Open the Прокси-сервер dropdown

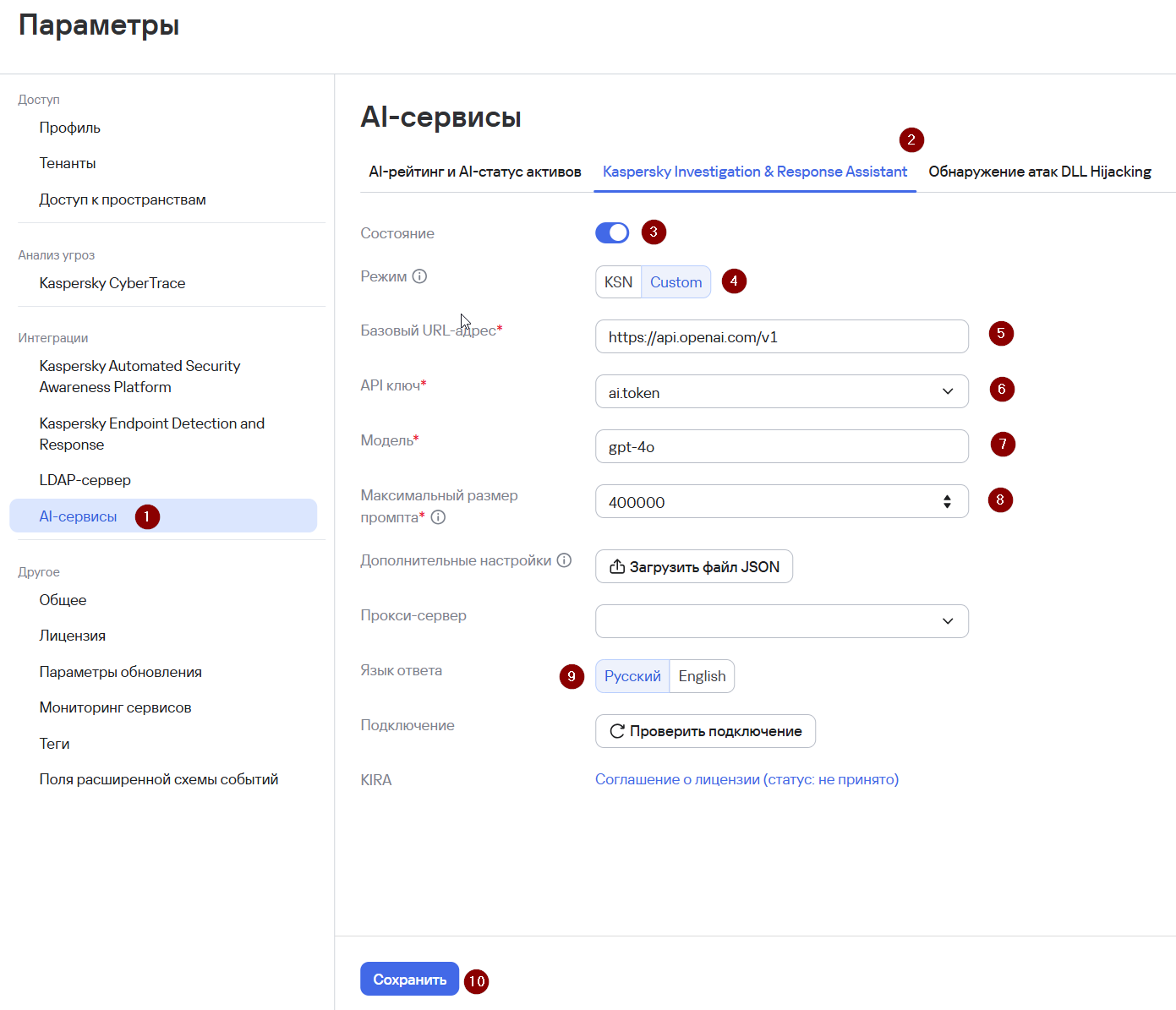coord(782,621)
